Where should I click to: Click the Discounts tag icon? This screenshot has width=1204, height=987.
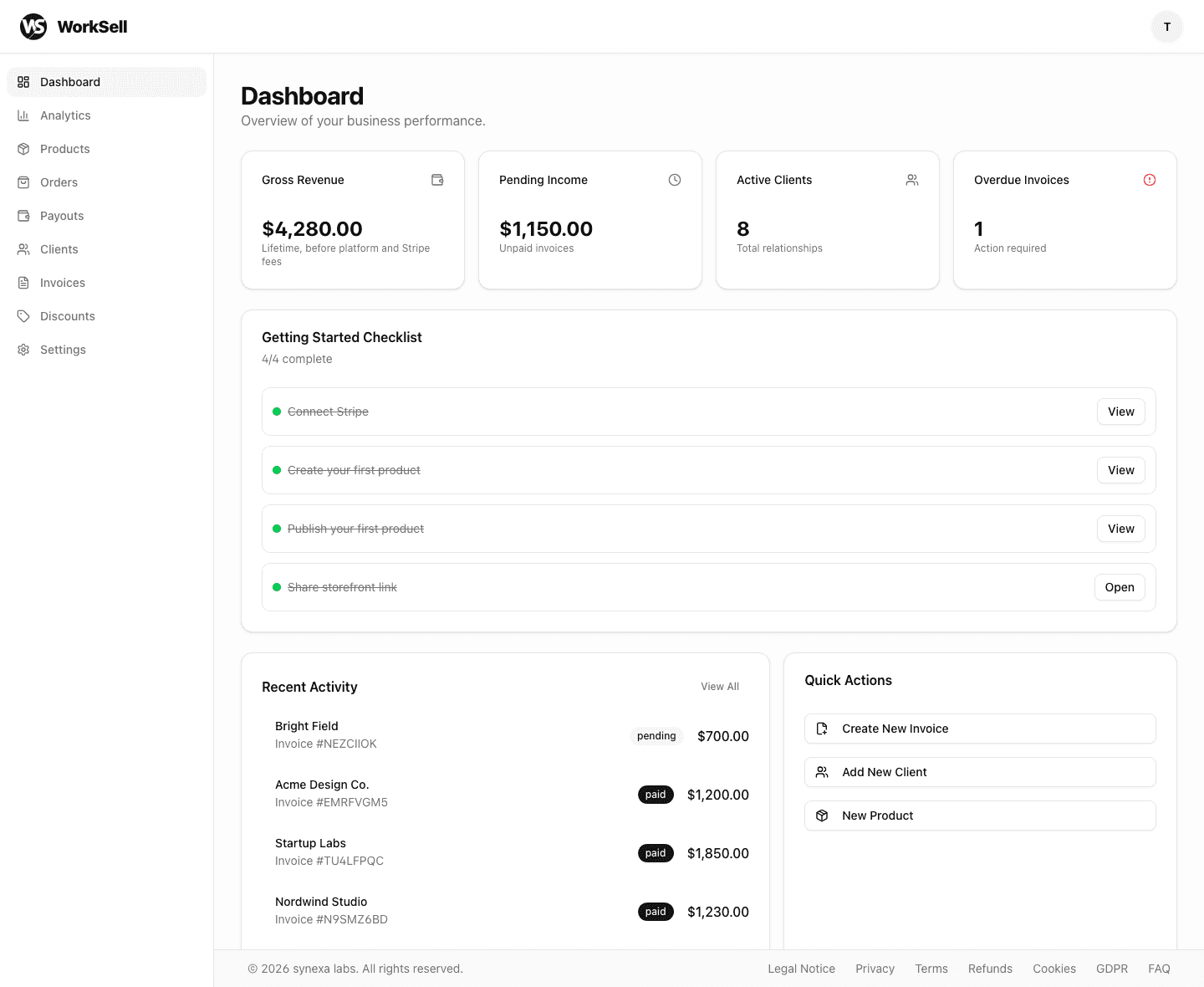click(x=23, y=316)
